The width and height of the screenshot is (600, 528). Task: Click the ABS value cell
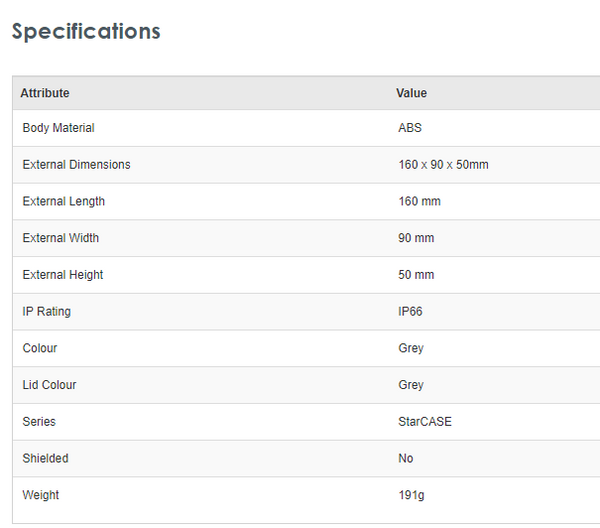(x=410, y=128)
